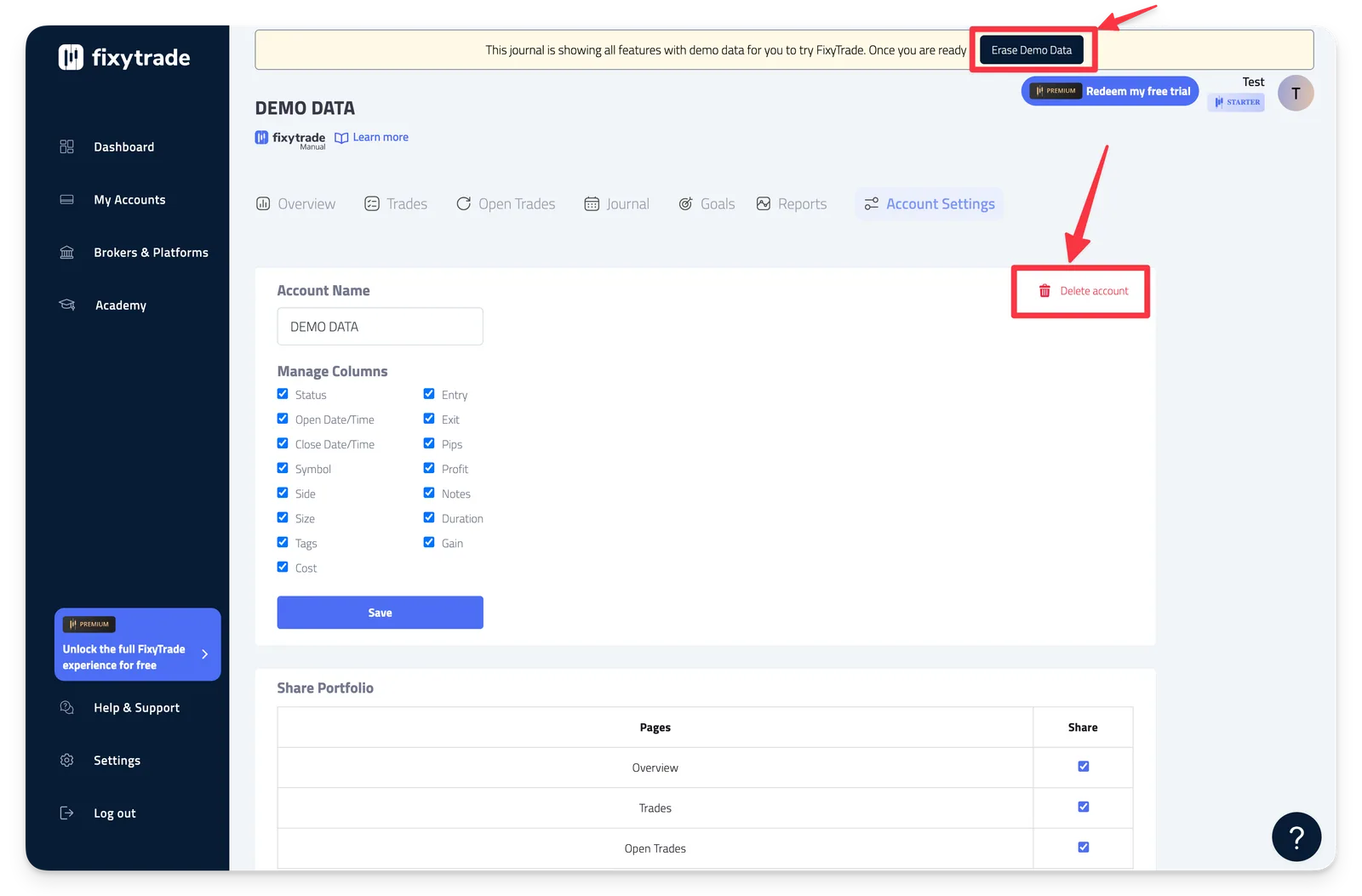Click the STARTER plan badge
The height and width of the screenshot is (896, 1362).
[1236, 102]
